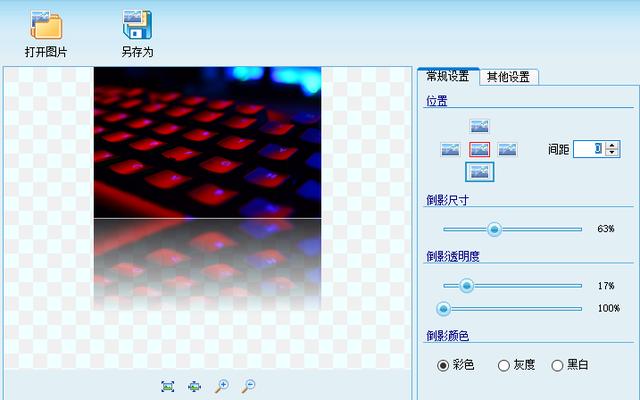
Task: Open an image with 打开图片
Action: point(45,33)
